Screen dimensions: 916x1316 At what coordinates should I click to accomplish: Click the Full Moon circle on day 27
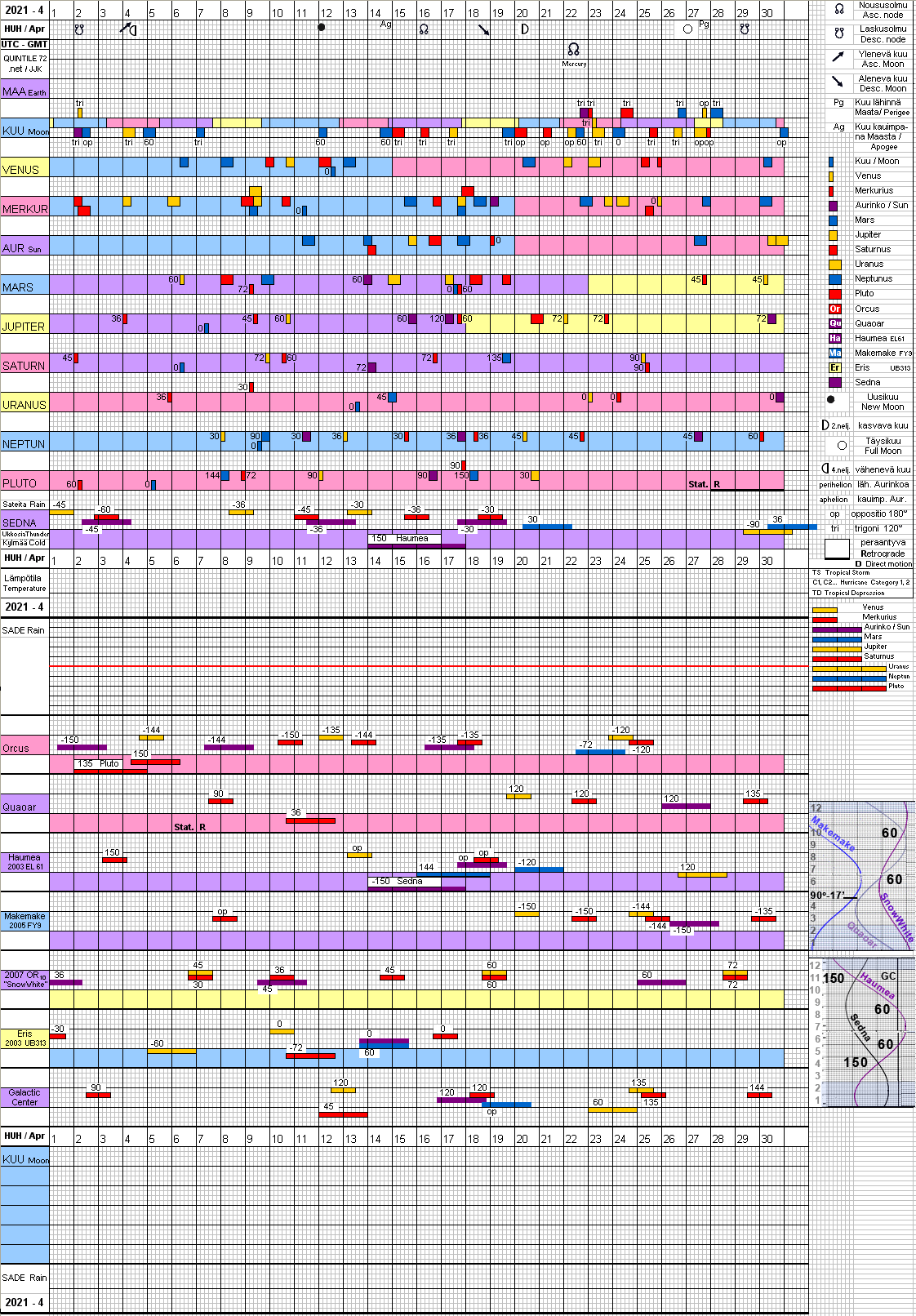tap(687, 29)
